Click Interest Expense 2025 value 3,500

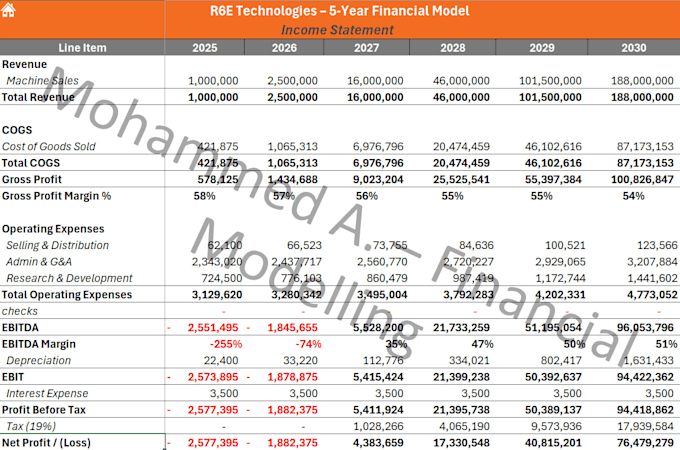(x=224, y=394)
